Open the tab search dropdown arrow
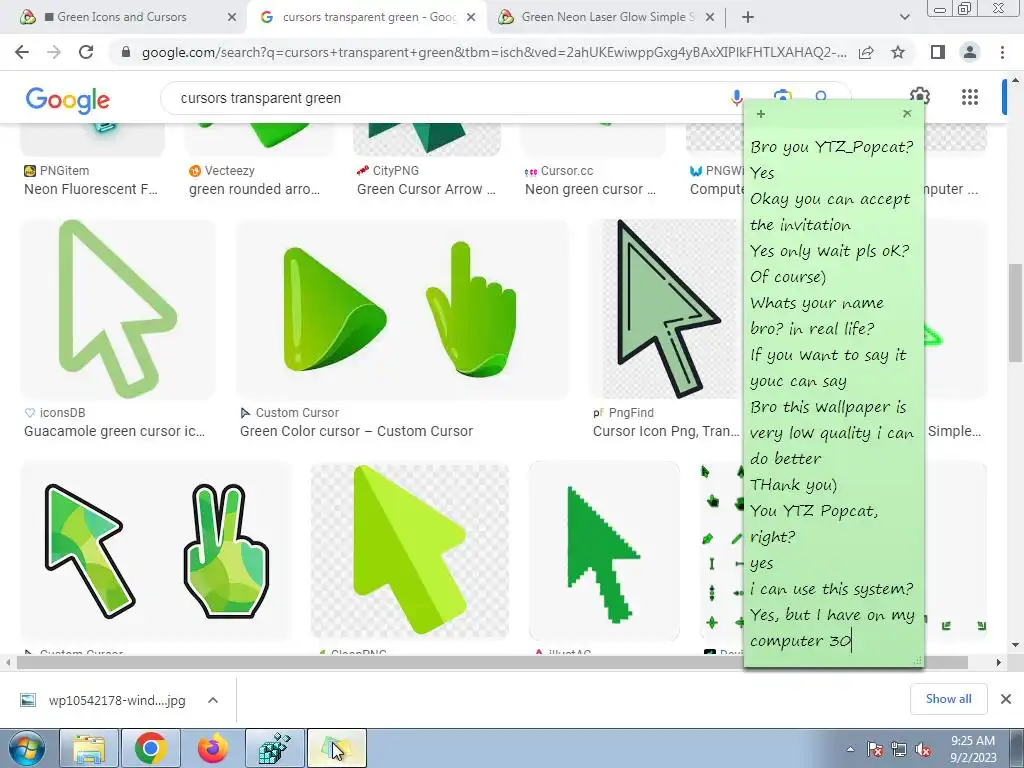Viewport: 1024px width, 768px height. (904, 17)
